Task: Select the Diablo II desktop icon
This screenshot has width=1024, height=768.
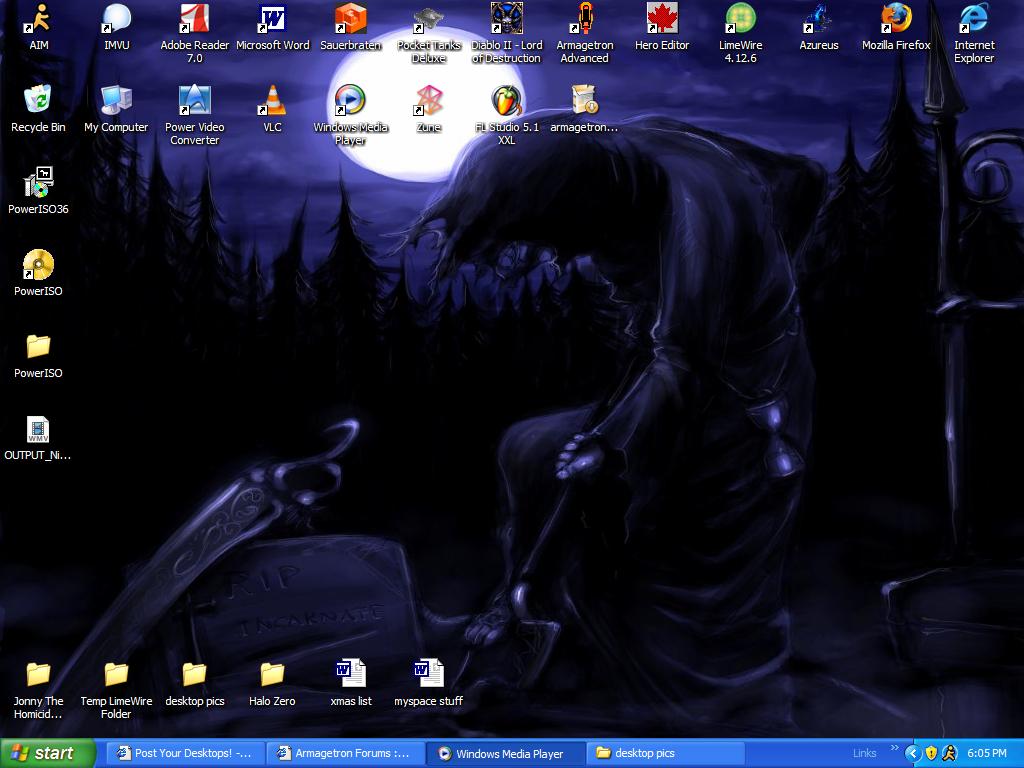Action: tap(506, 19)
